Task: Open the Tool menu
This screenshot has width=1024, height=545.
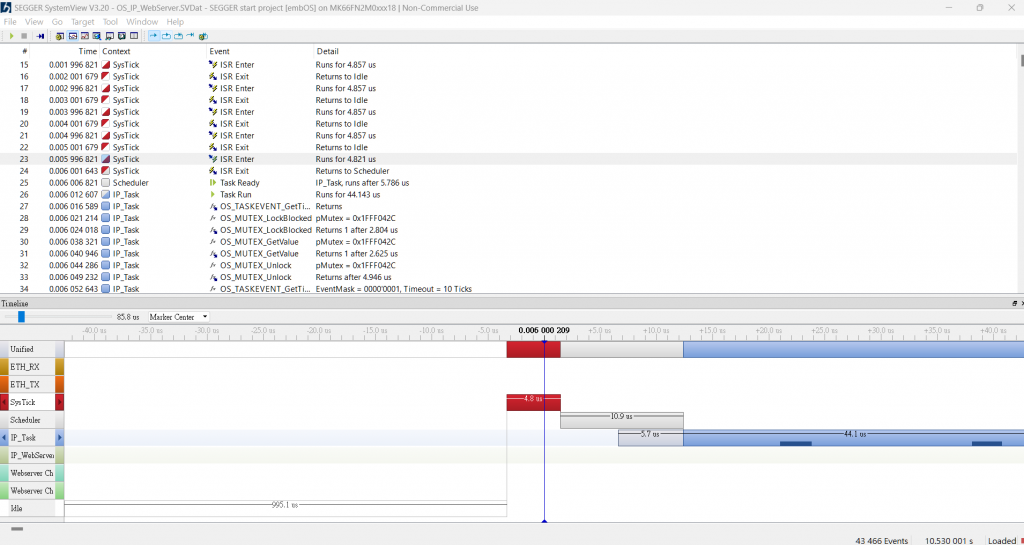Action: tap(110, 22)
